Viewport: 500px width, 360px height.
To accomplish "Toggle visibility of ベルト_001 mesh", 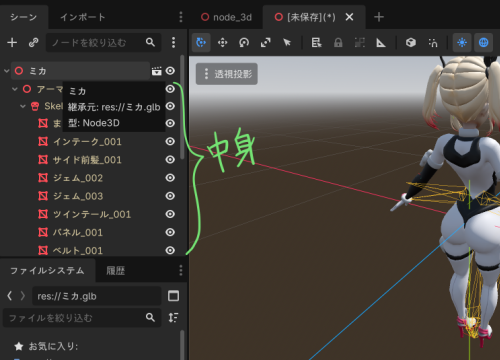I will (170, 250).
